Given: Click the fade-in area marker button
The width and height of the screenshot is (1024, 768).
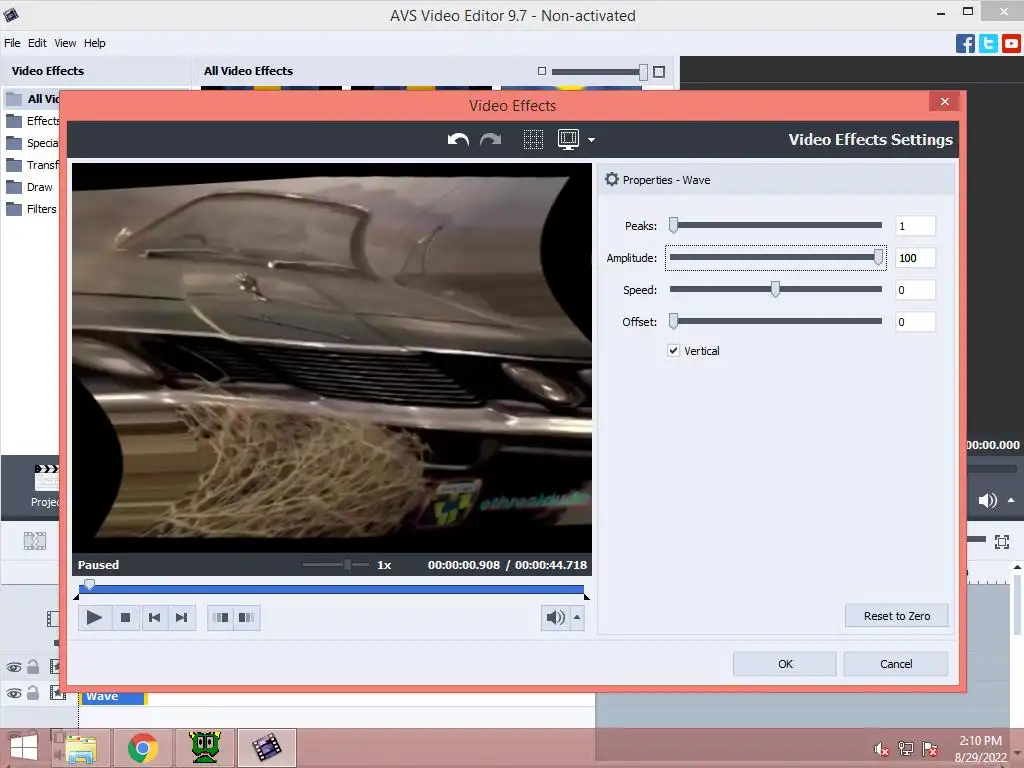Looking at the screenshot, I should pos(221,617).
